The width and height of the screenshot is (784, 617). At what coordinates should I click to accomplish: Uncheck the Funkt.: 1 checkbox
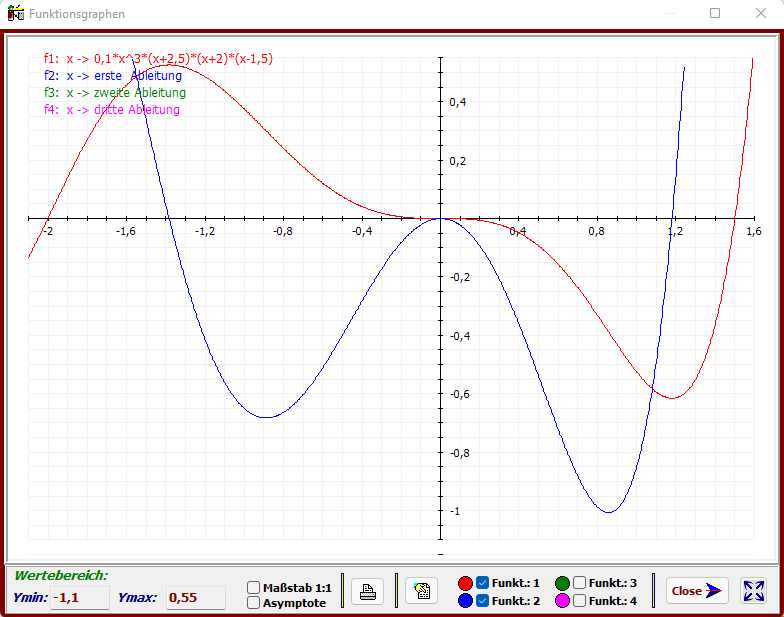pyautogui.click(x=483, y=583)
